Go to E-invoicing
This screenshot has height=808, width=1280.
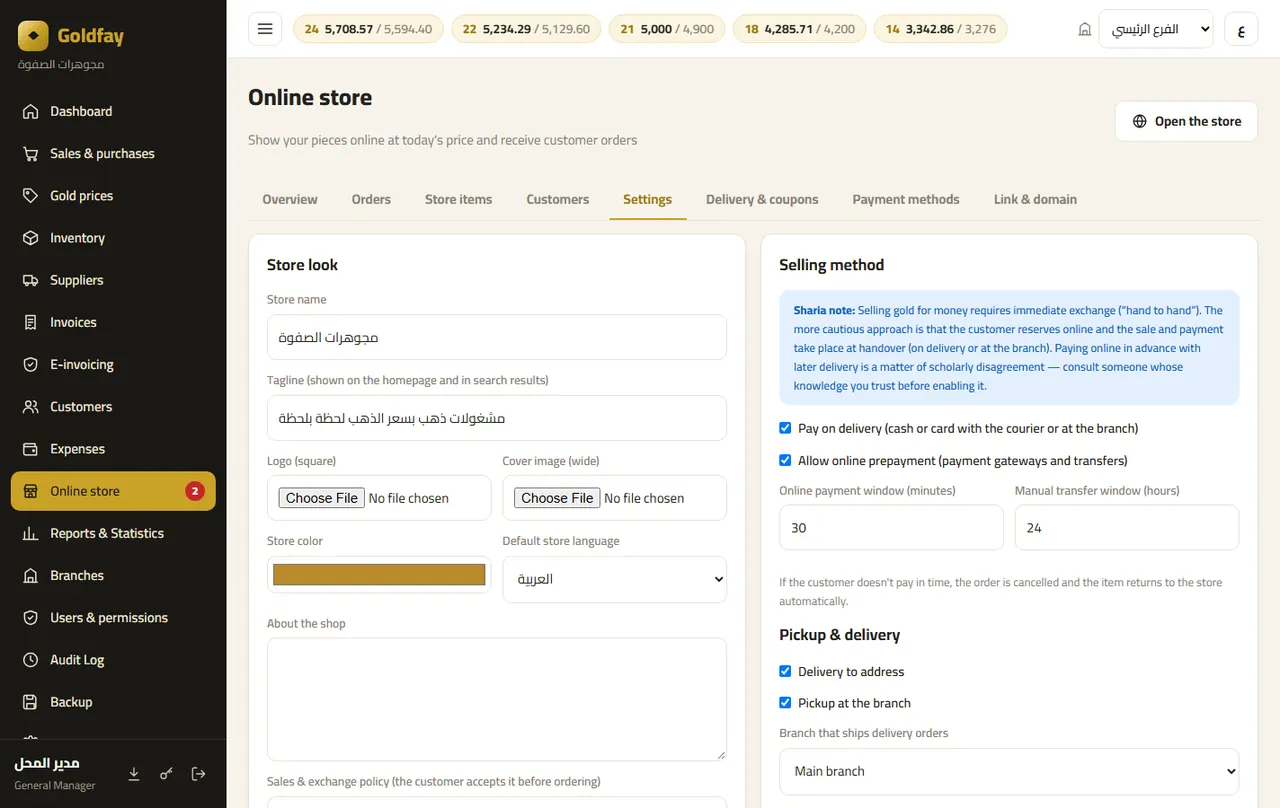[113, 364]
